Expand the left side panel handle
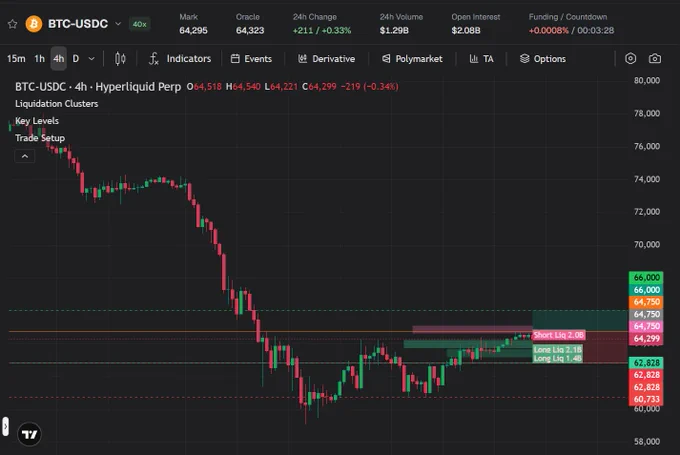680x455 pixels. tap(5, 427)
